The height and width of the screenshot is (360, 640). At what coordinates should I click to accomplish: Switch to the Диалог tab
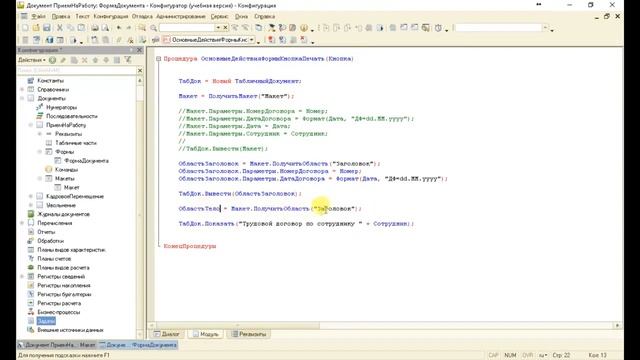(x=167, y=334)
